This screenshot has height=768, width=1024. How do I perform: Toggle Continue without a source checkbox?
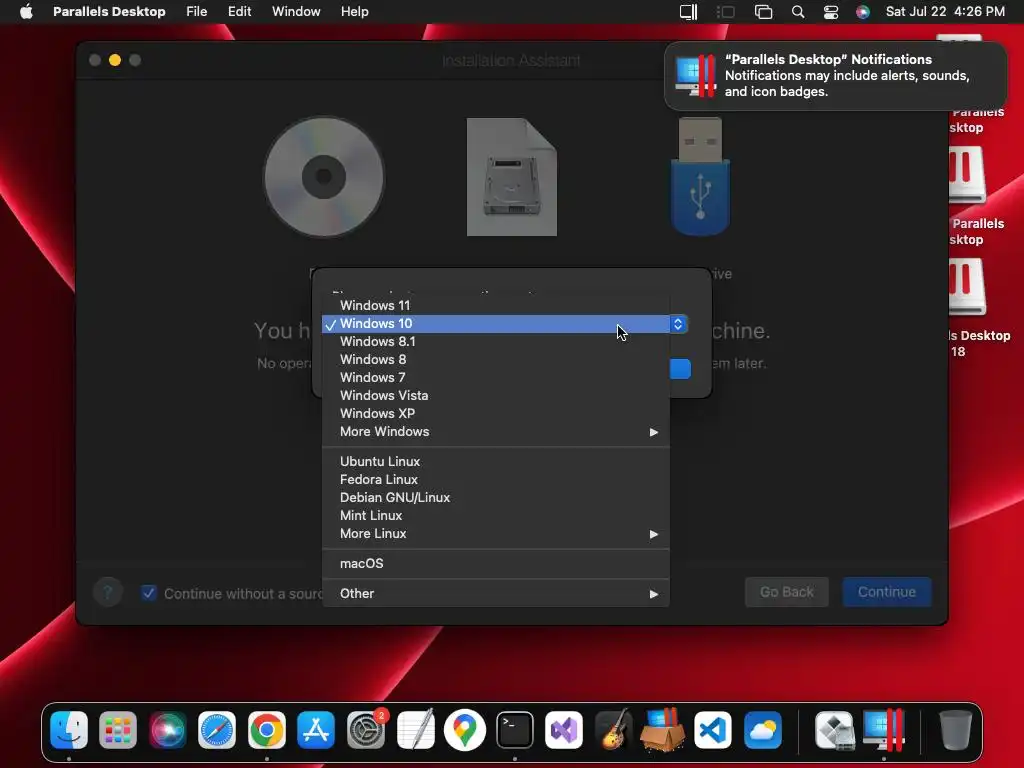[x=149, y=593]
